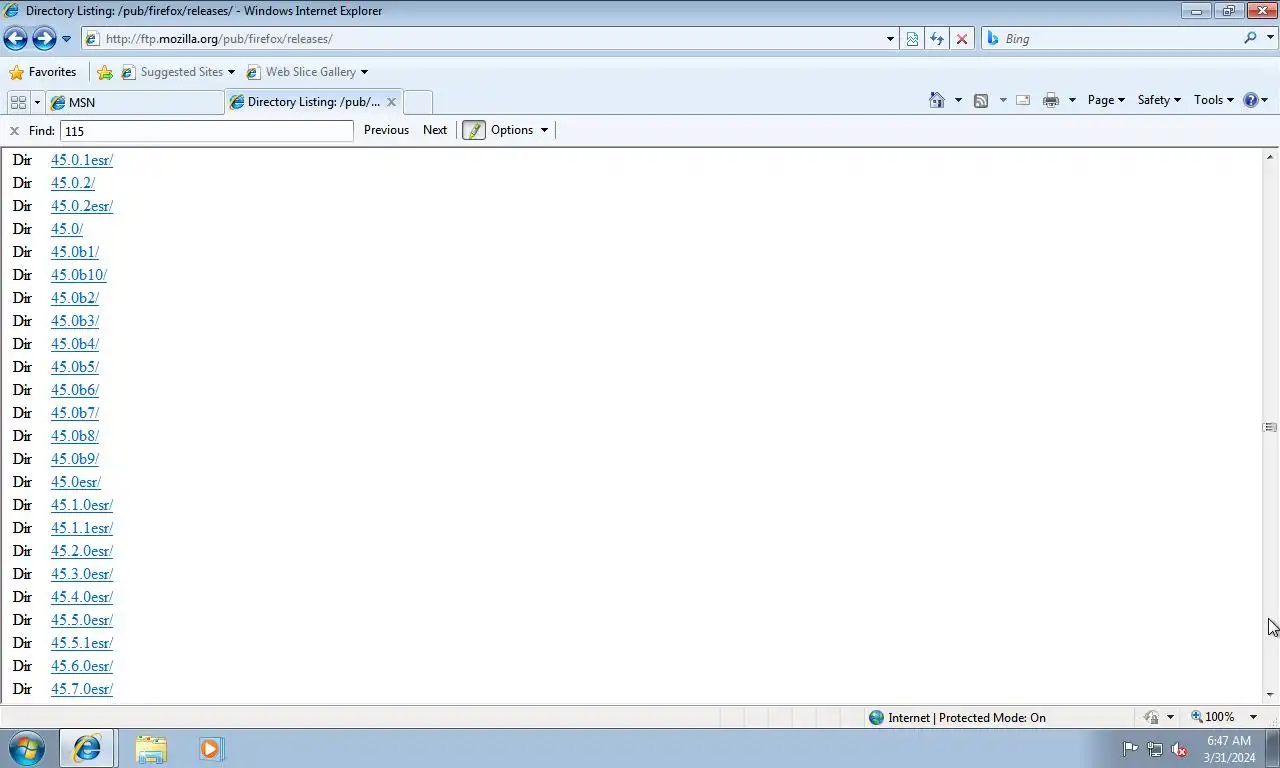Click Previous in the Find bar

tap(386, 130)
